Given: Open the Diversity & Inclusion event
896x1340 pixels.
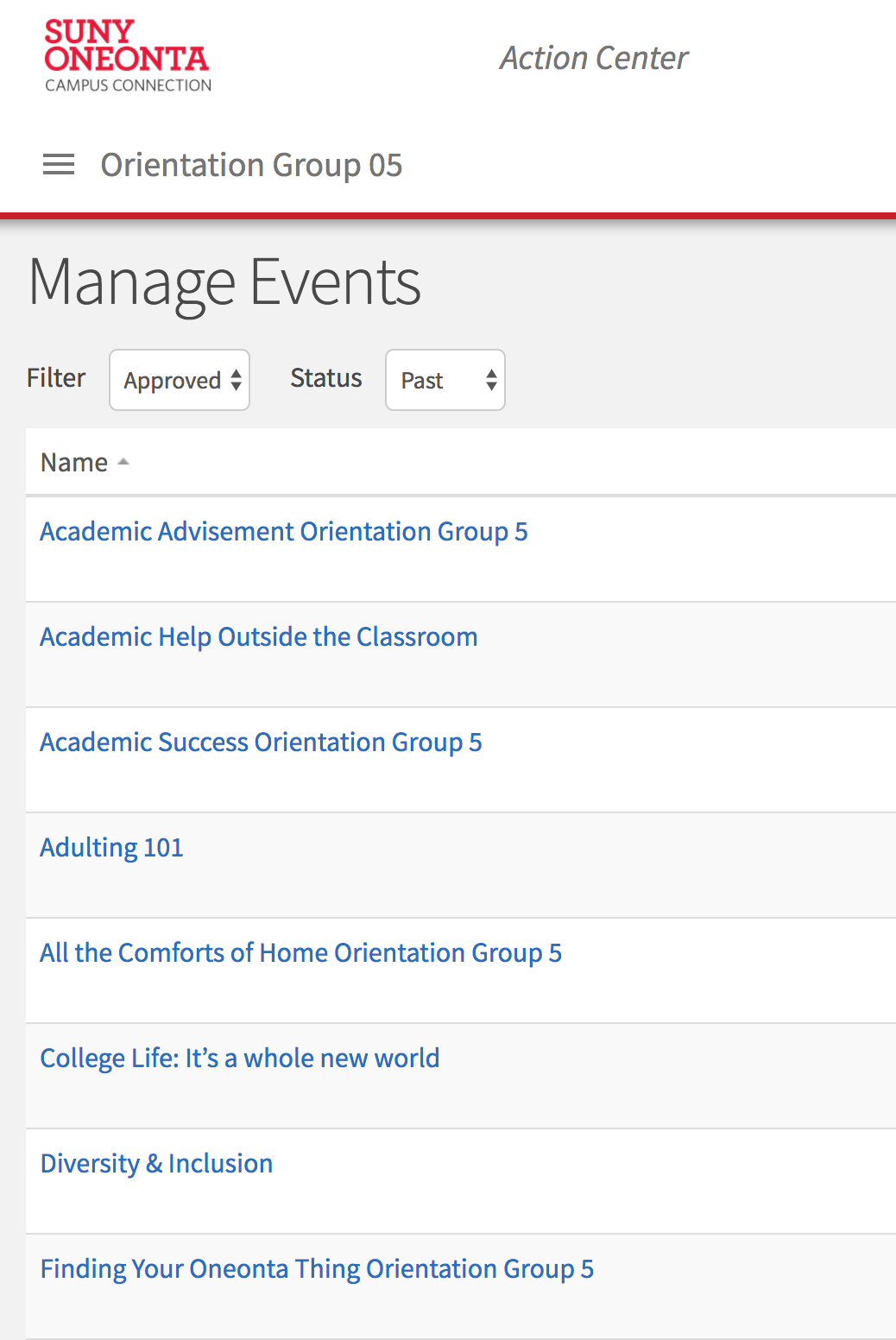Looking at the screenshot, I should pyautogui.click(x=157, y=1164).
